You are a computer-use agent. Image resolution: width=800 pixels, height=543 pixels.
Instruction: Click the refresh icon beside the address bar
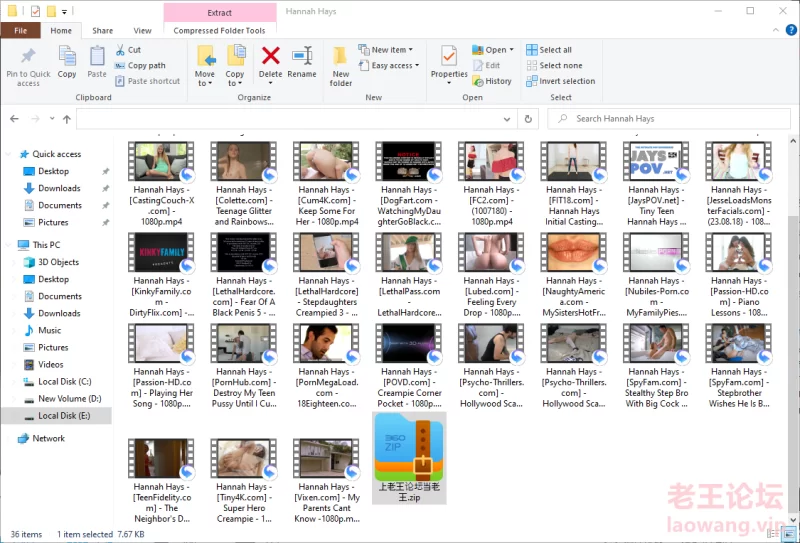[529, 118]
